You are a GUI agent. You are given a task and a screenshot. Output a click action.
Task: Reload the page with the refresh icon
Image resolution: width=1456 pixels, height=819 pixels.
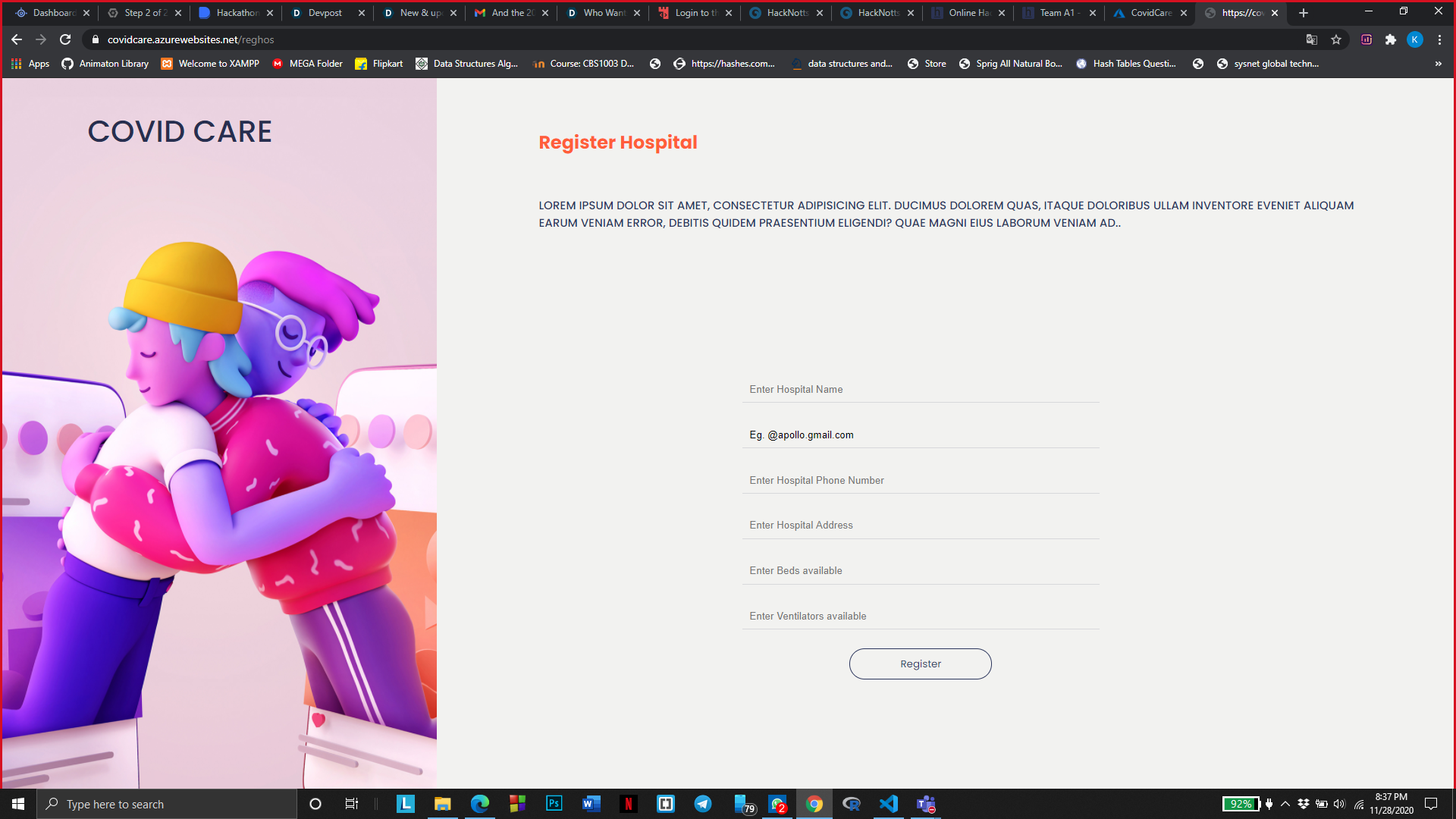coord(65,39)
